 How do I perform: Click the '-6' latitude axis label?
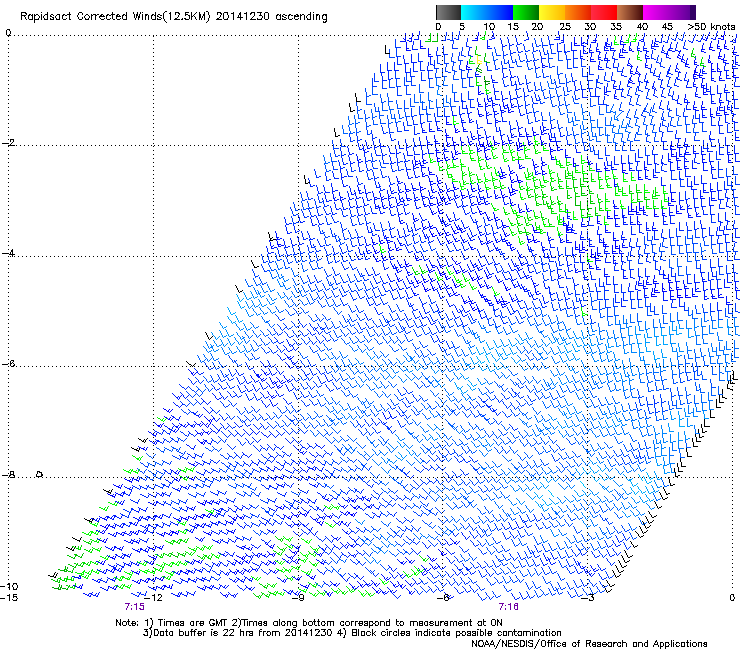coord(8,364)
